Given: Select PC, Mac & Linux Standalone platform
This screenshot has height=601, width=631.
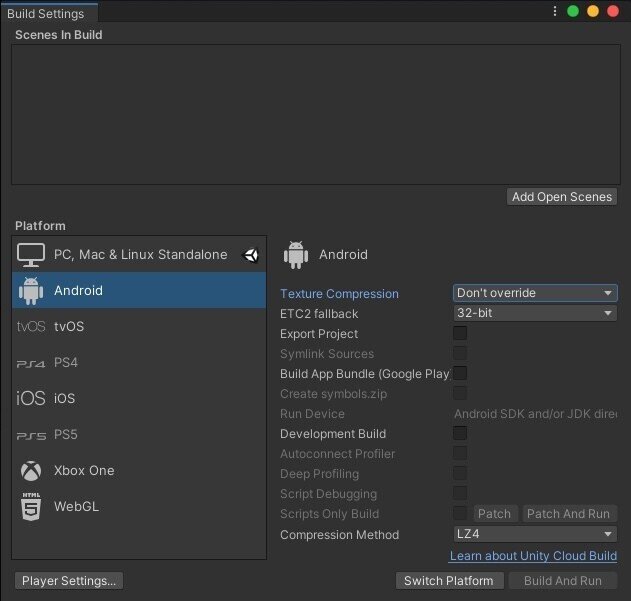Looking at the screenshot, I should pos(139,254).
